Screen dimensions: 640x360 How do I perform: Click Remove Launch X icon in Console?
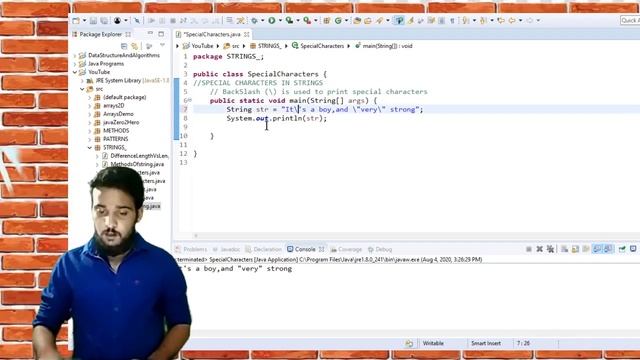coord(540,249)
